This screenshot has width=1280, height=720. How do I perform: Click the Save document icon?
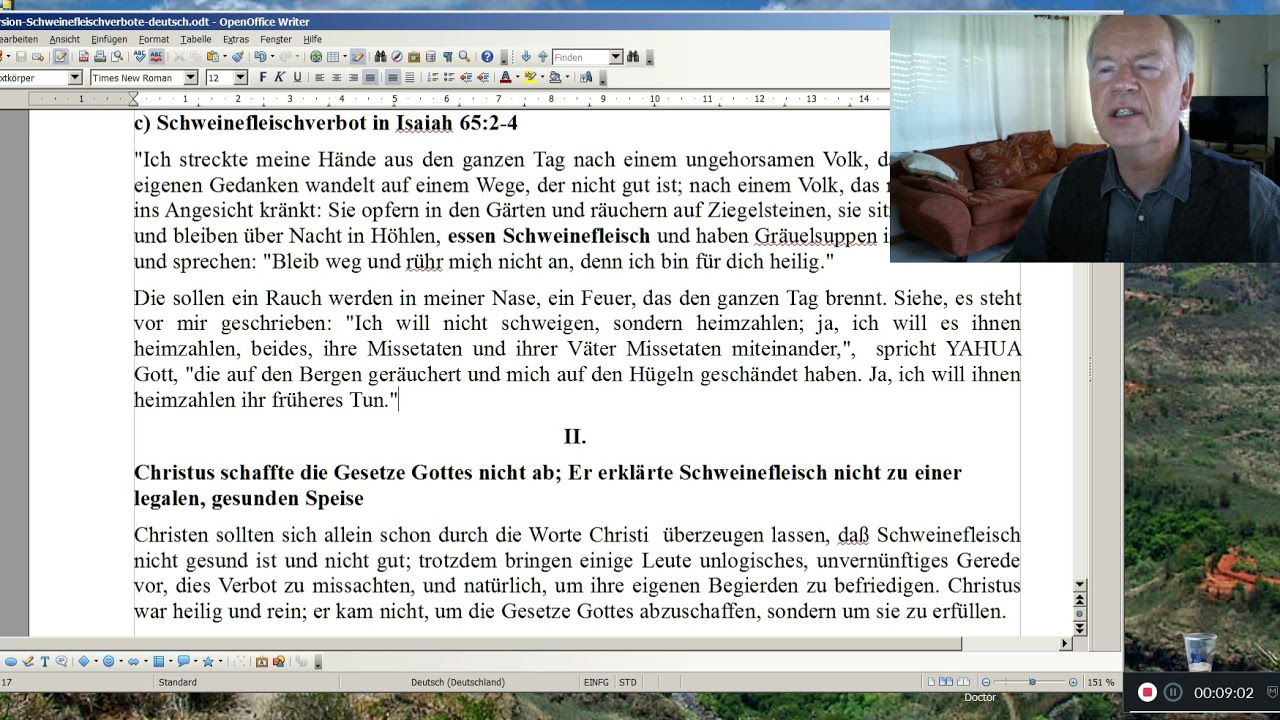point(21,57)
